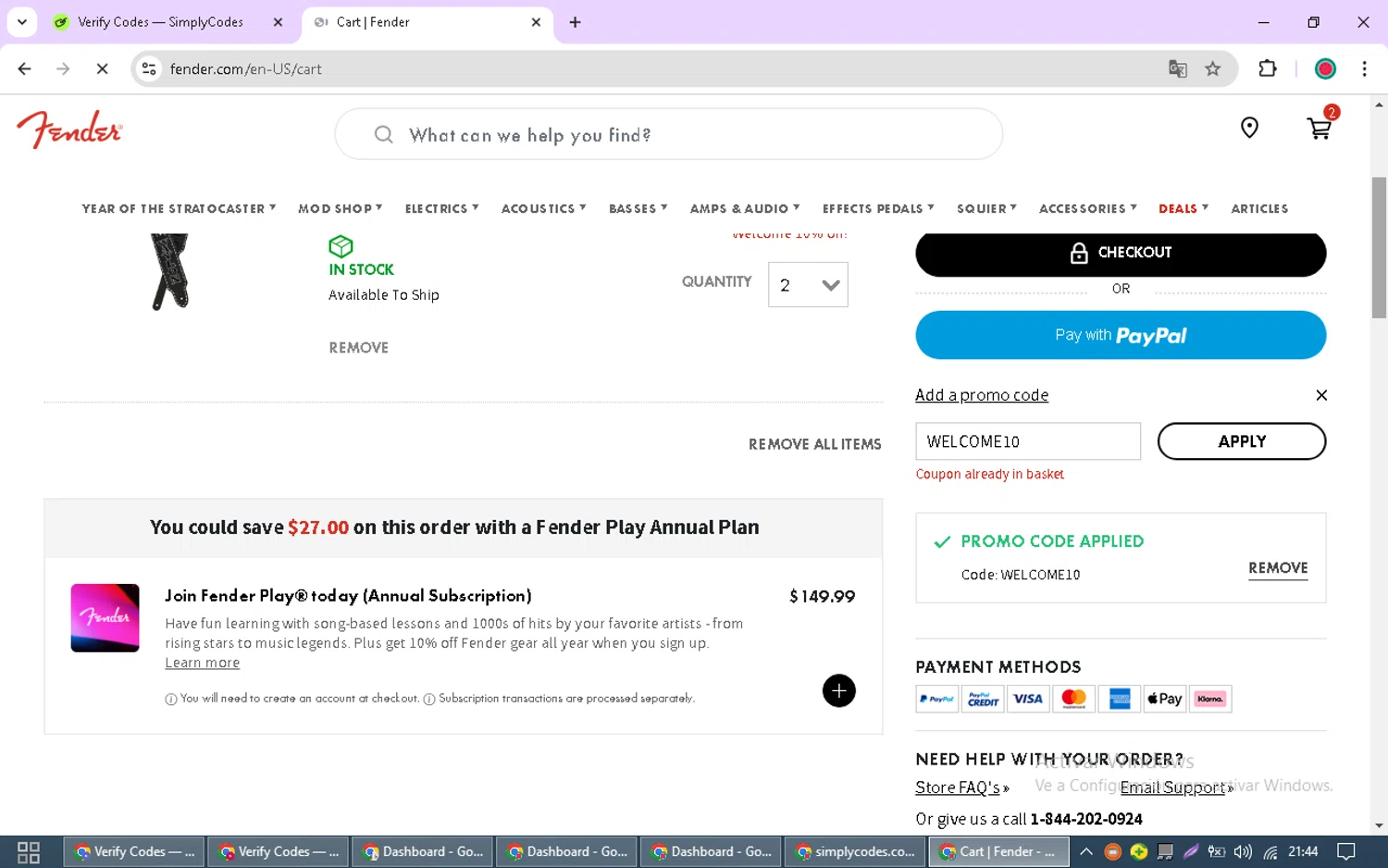This screenshot has height=868, width=1388.
Task: Open the translate page icon
Action: coord(1177,68)
